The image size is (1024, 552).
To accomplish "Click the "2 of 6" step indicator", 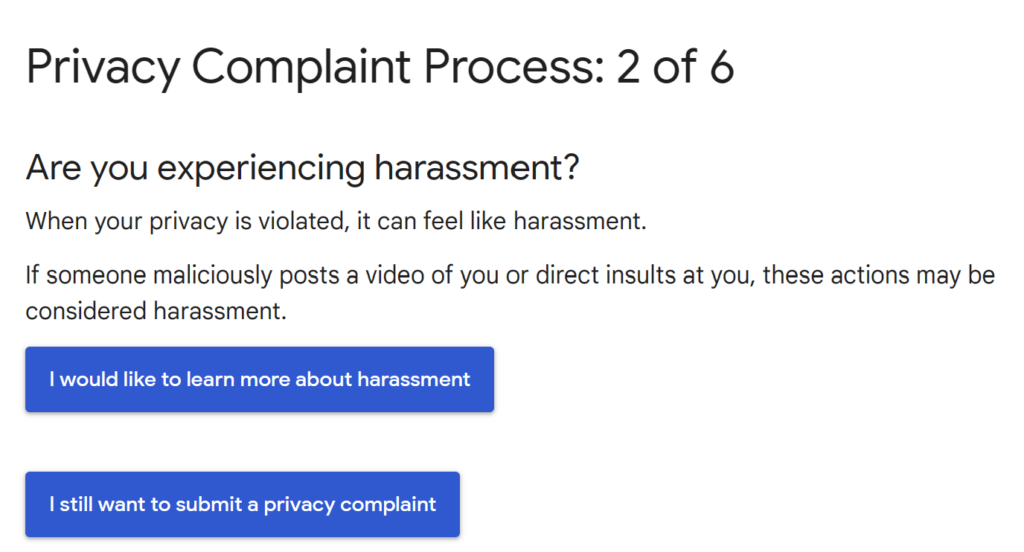I will pos(675,67).
